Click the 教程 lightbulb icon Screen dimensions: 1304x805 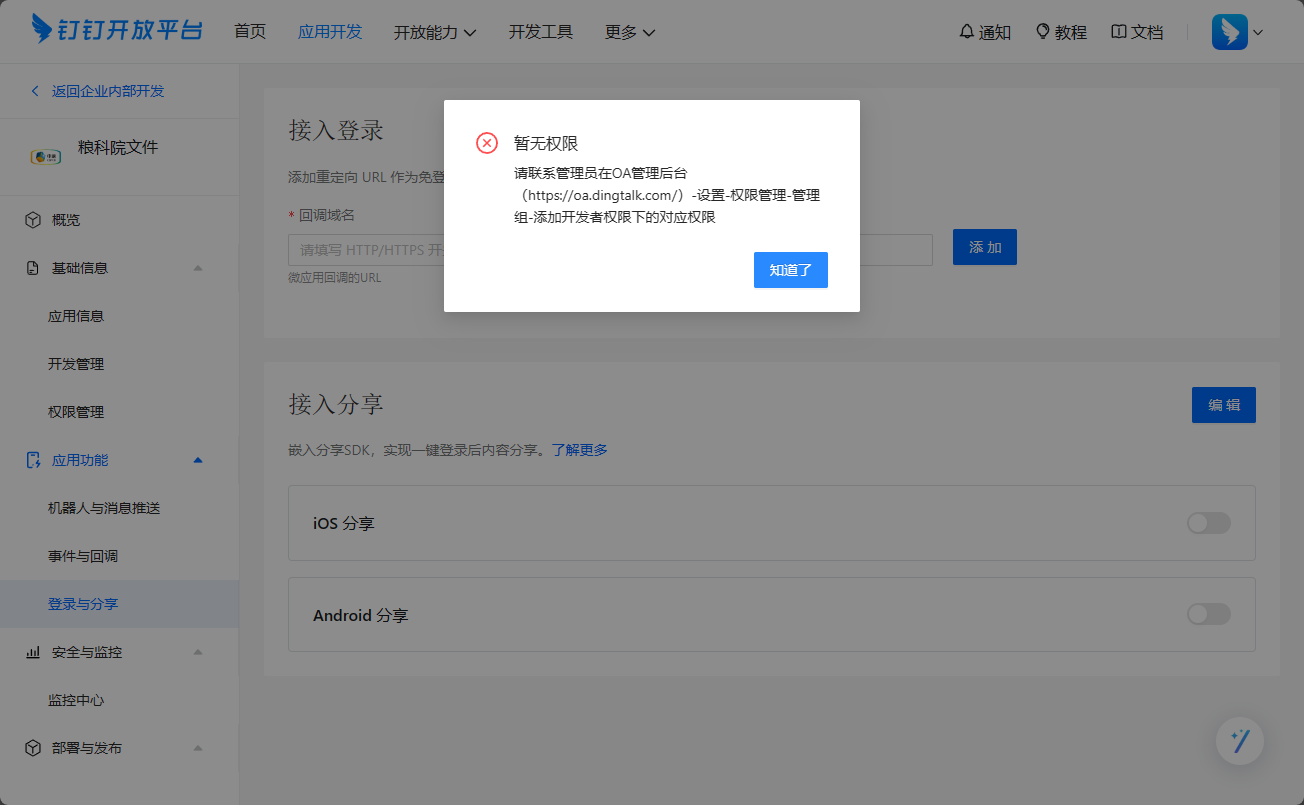pos(1043,32)
